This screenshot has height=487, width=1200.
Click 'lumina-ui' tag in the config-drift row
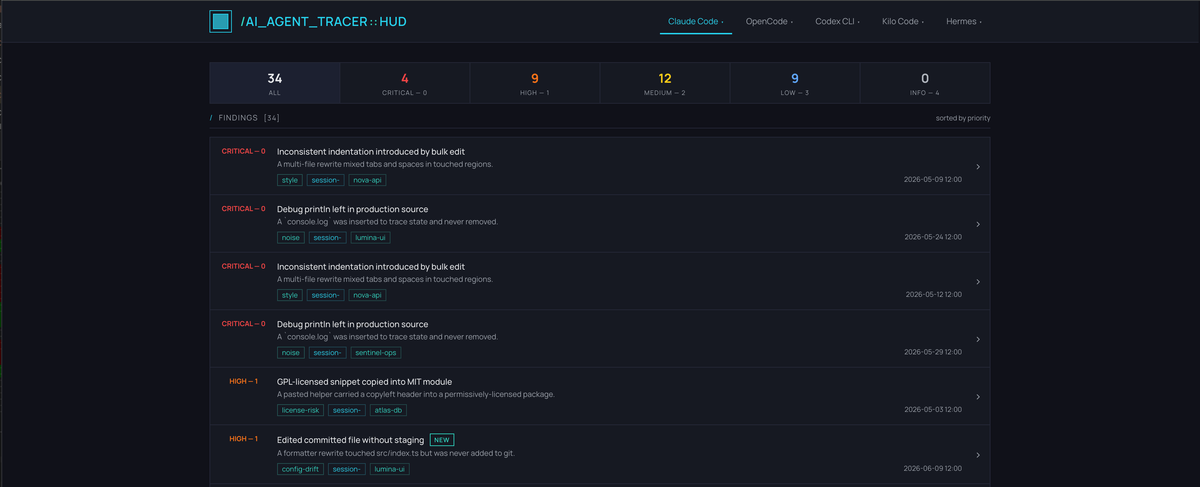(x=389, y=468)
